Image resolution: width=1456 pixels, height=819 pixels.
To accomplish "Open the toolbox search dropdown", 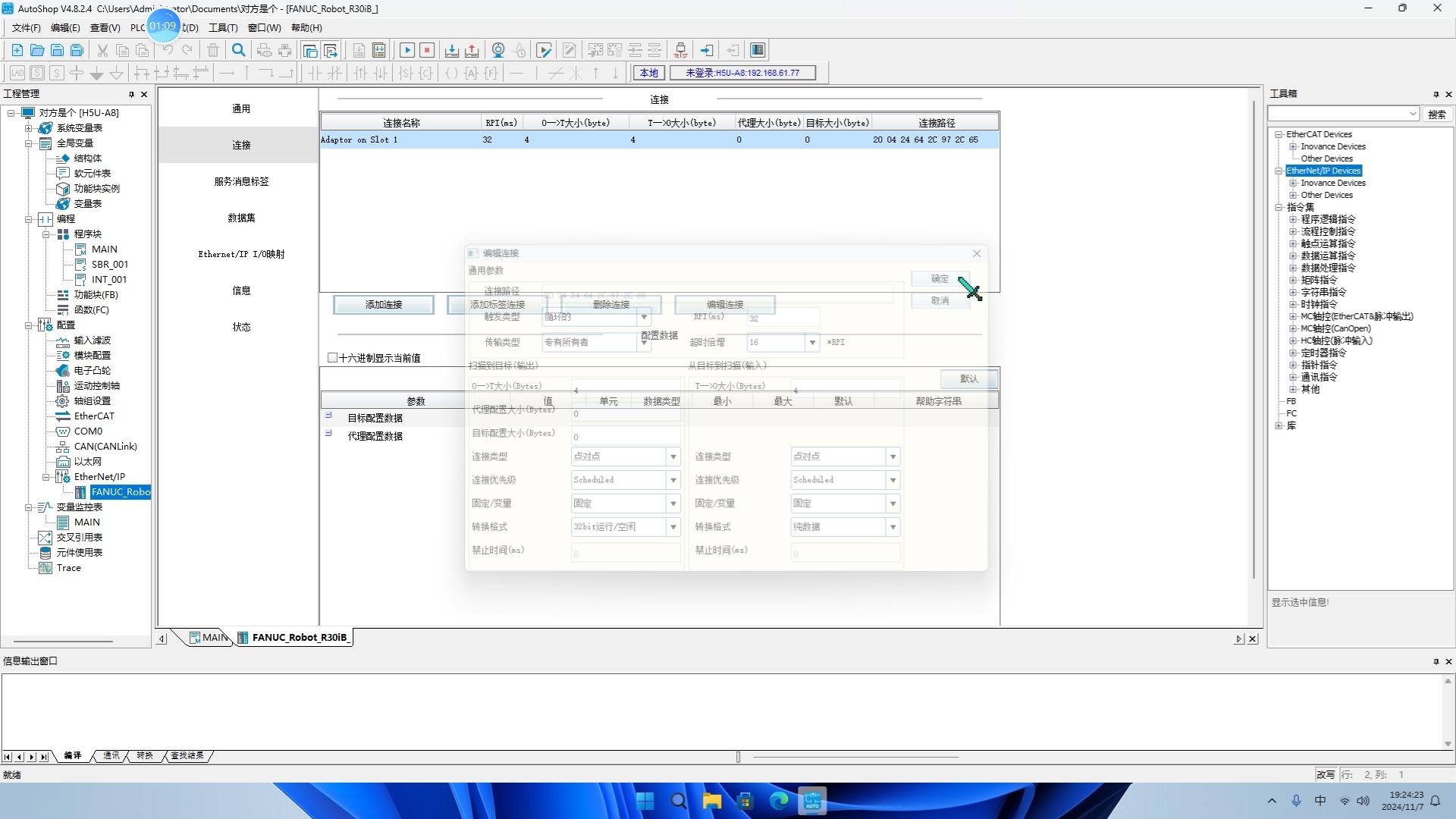I will [x=1413, y=114].
